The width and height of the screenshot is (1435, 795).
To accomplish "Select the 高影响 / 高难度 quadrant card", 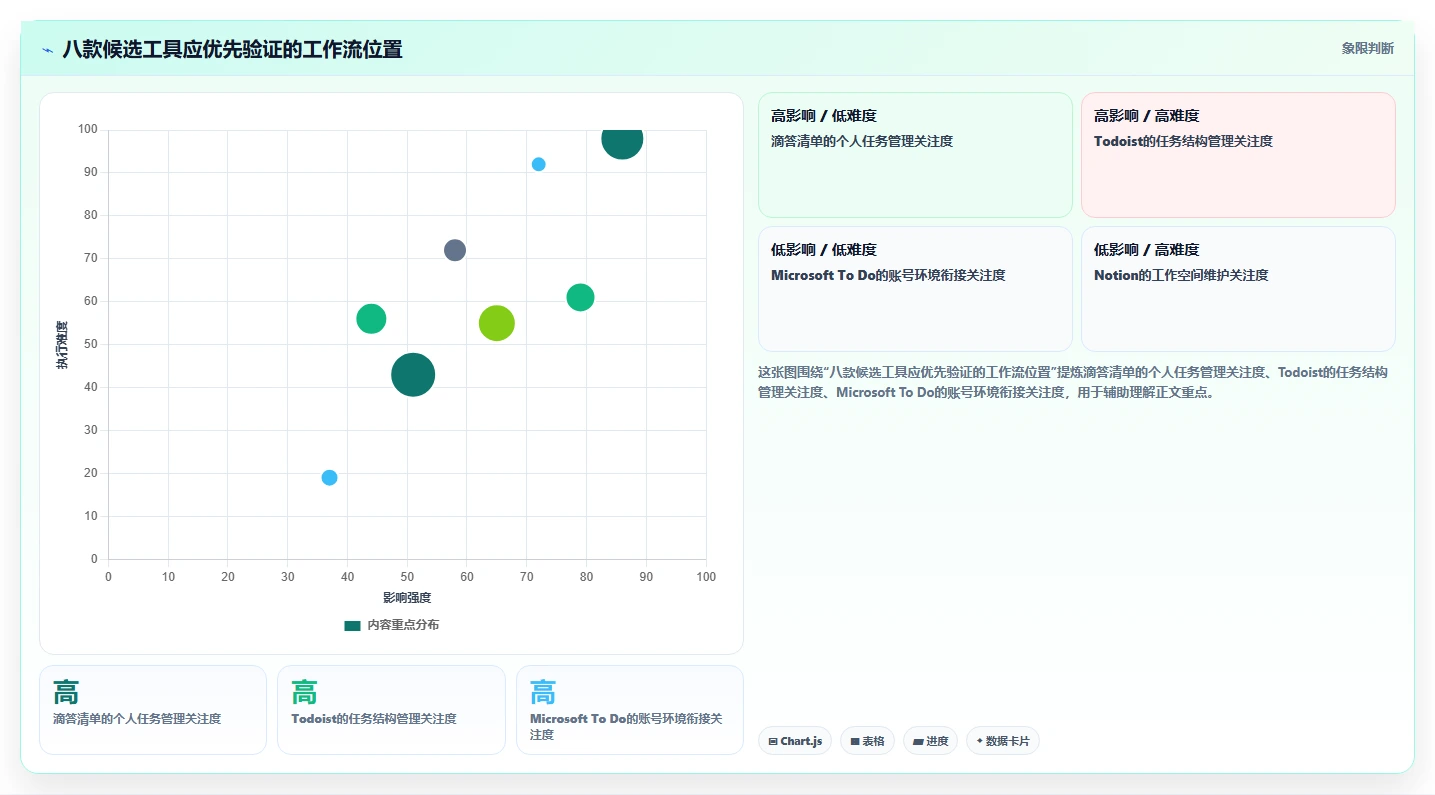I will point(1238,155).
